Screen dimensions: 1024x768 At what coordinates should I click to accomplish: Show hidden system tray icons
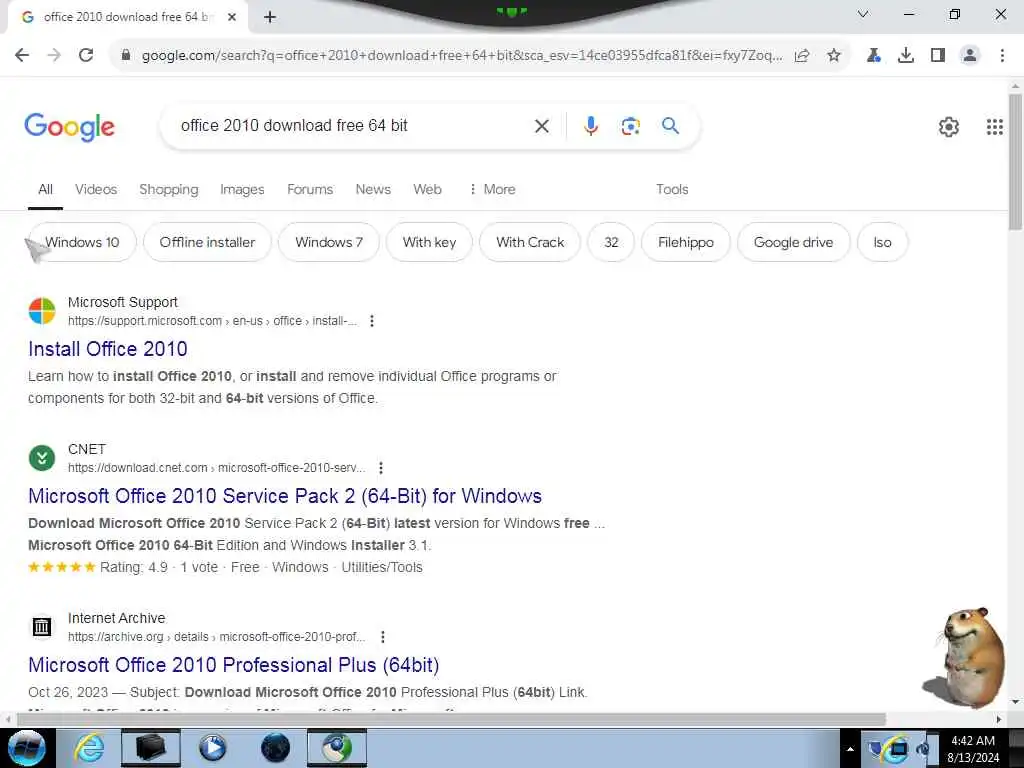(x=850, y=749)
